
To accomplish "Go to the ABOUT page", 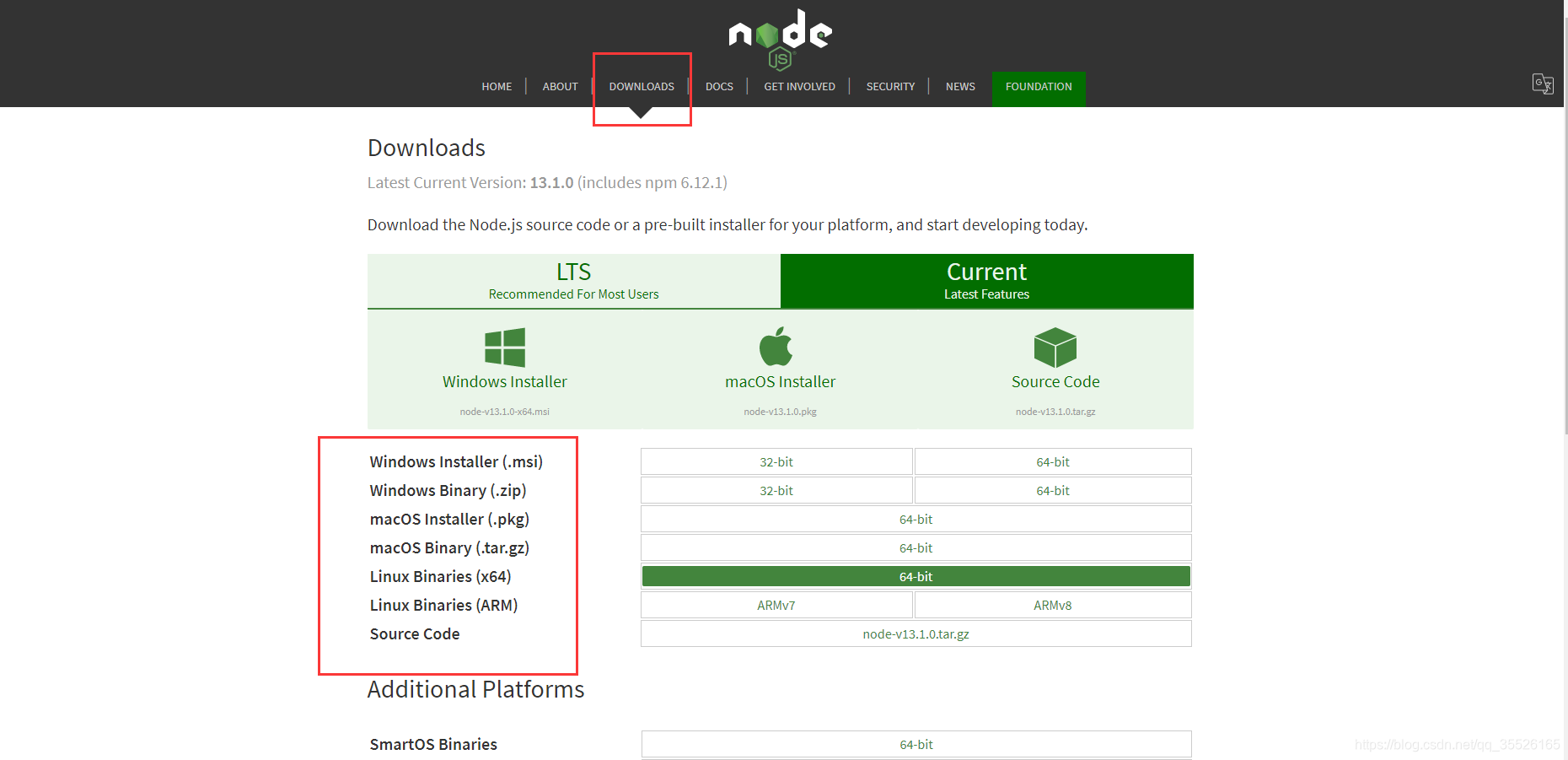I will pos(560,86).
